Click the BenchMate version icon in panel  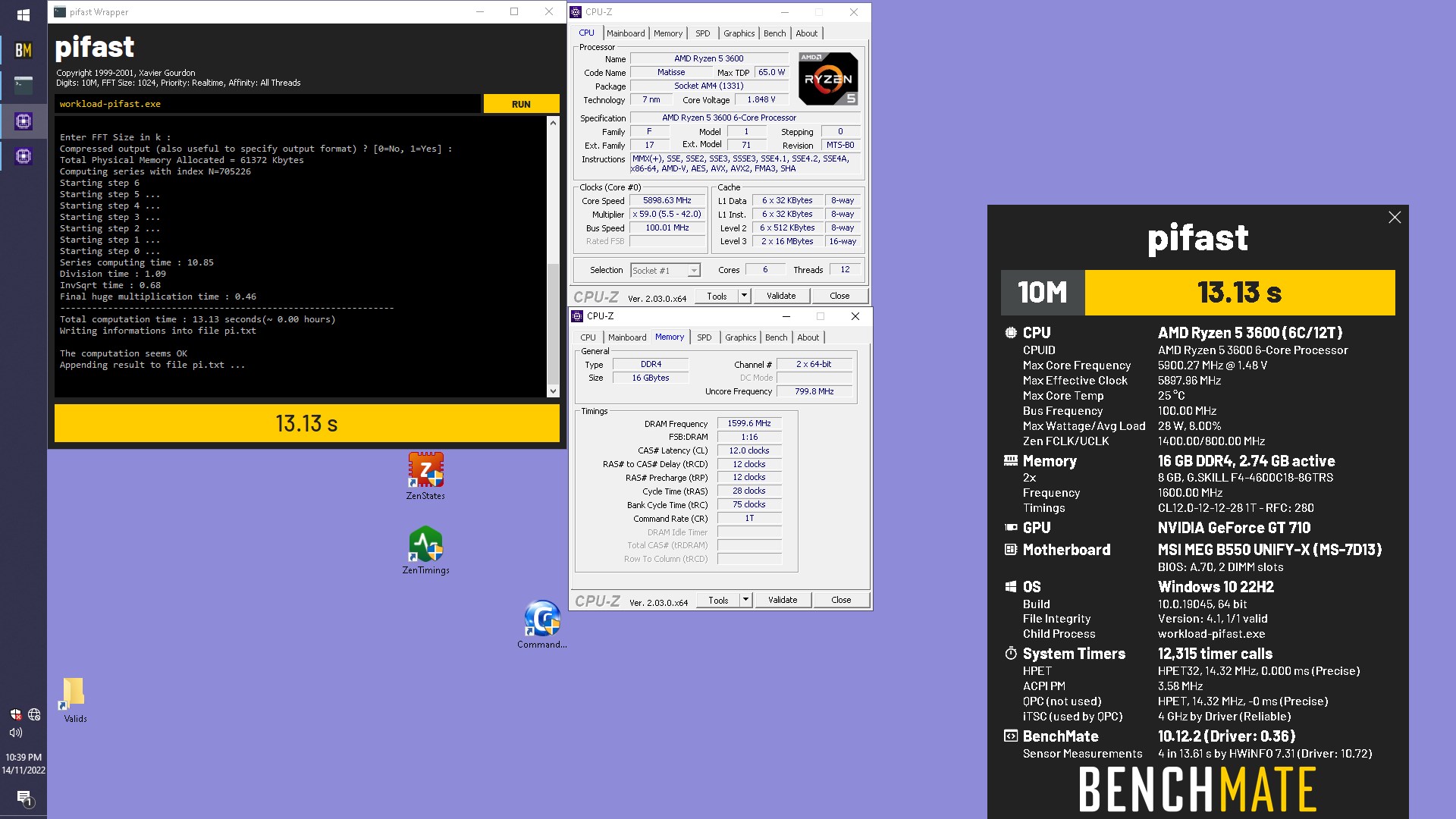(1010, 736)
